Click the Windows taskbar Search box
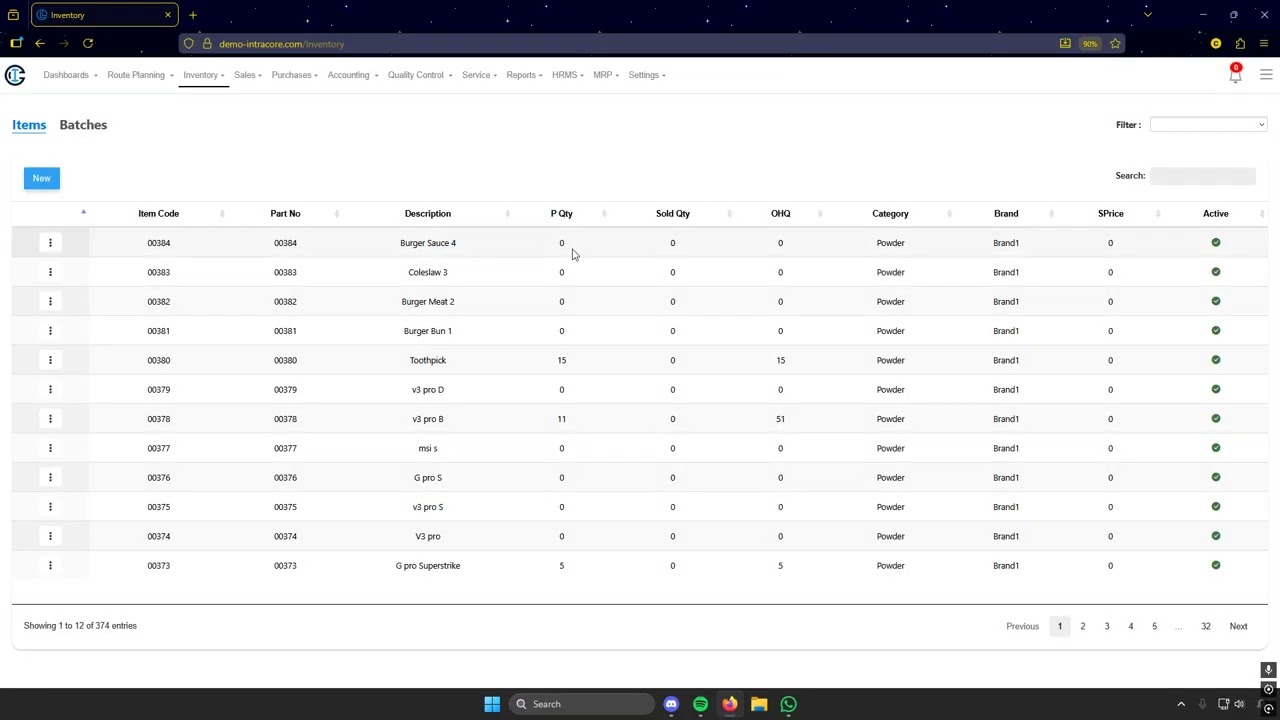The image size is (1280, 720). pyautogui.click(x=583, y=704)
